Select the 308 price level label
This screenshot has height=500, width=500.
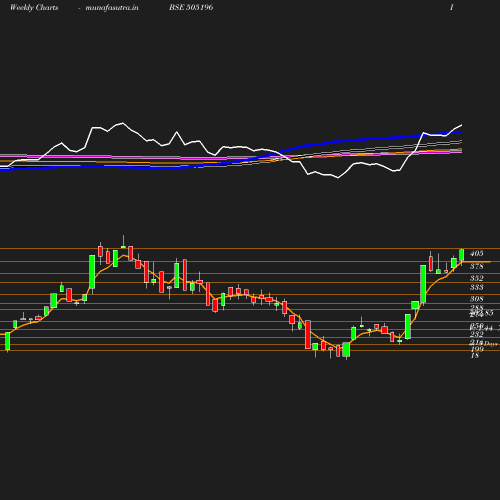(476, 299)
